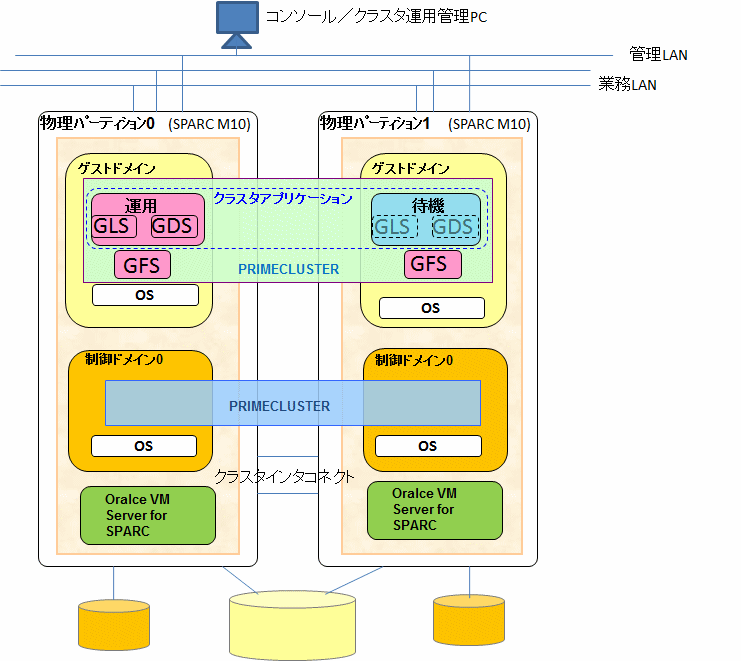
Task: Click the right ゲストドメイン label
Action: click(x=411, y=168)
